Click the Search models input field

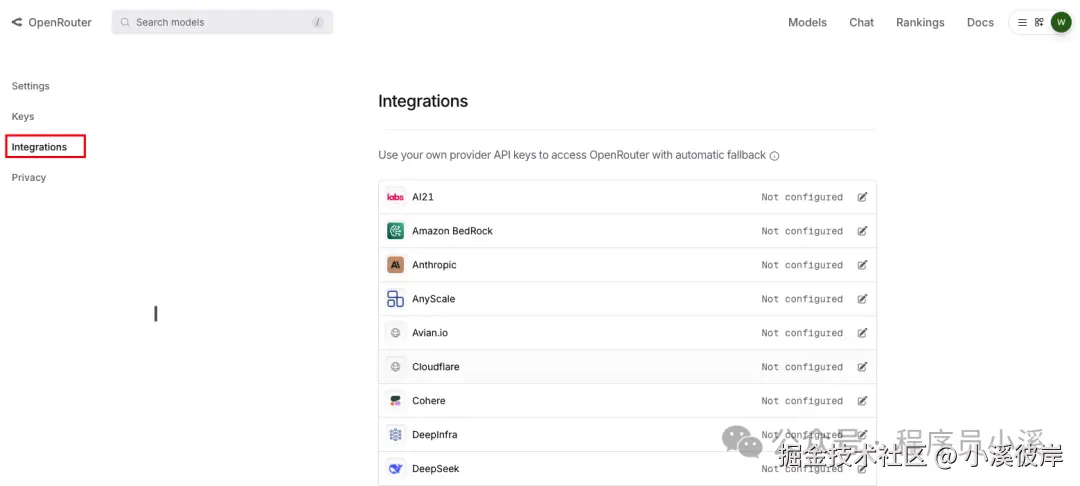pos(222,22)
